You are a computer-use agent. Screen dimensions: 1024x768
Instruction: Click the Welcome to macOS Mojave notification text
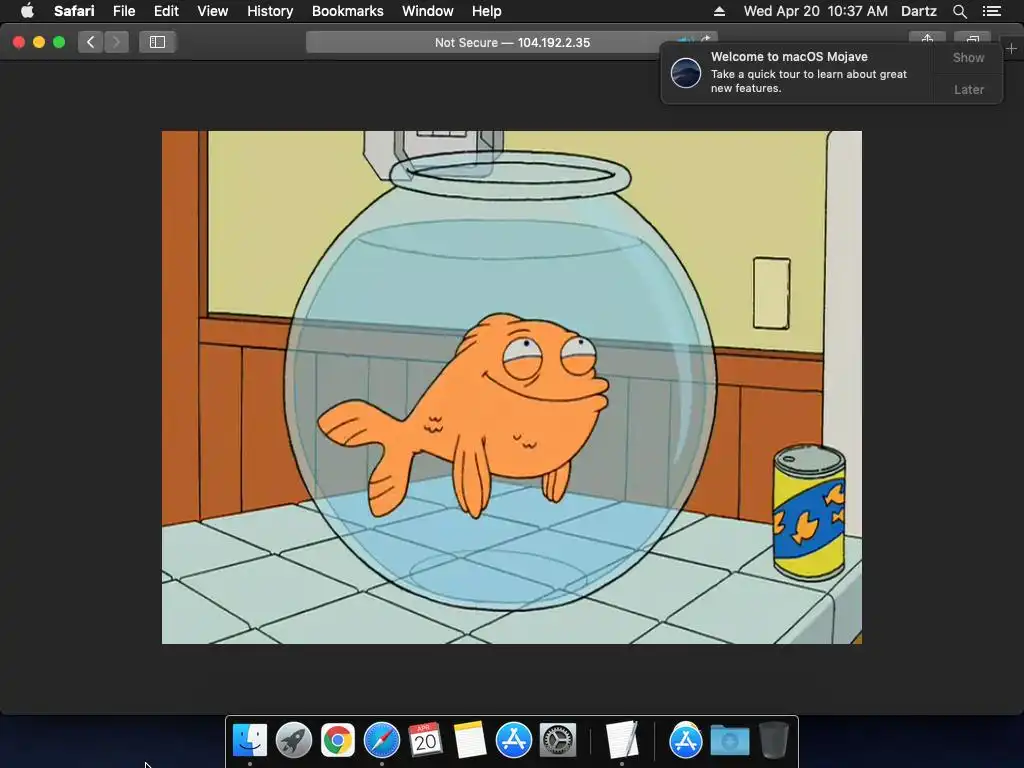coord(789,57)
